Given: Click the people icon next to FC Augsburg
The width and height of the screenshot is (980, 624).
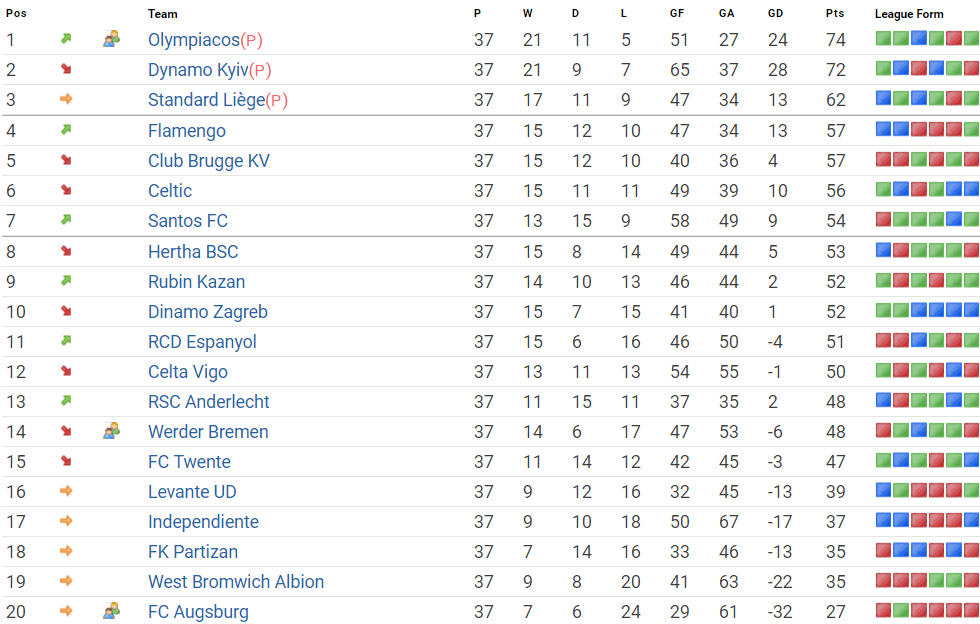Looking at the screenshot, I should (x=111, y=611).
